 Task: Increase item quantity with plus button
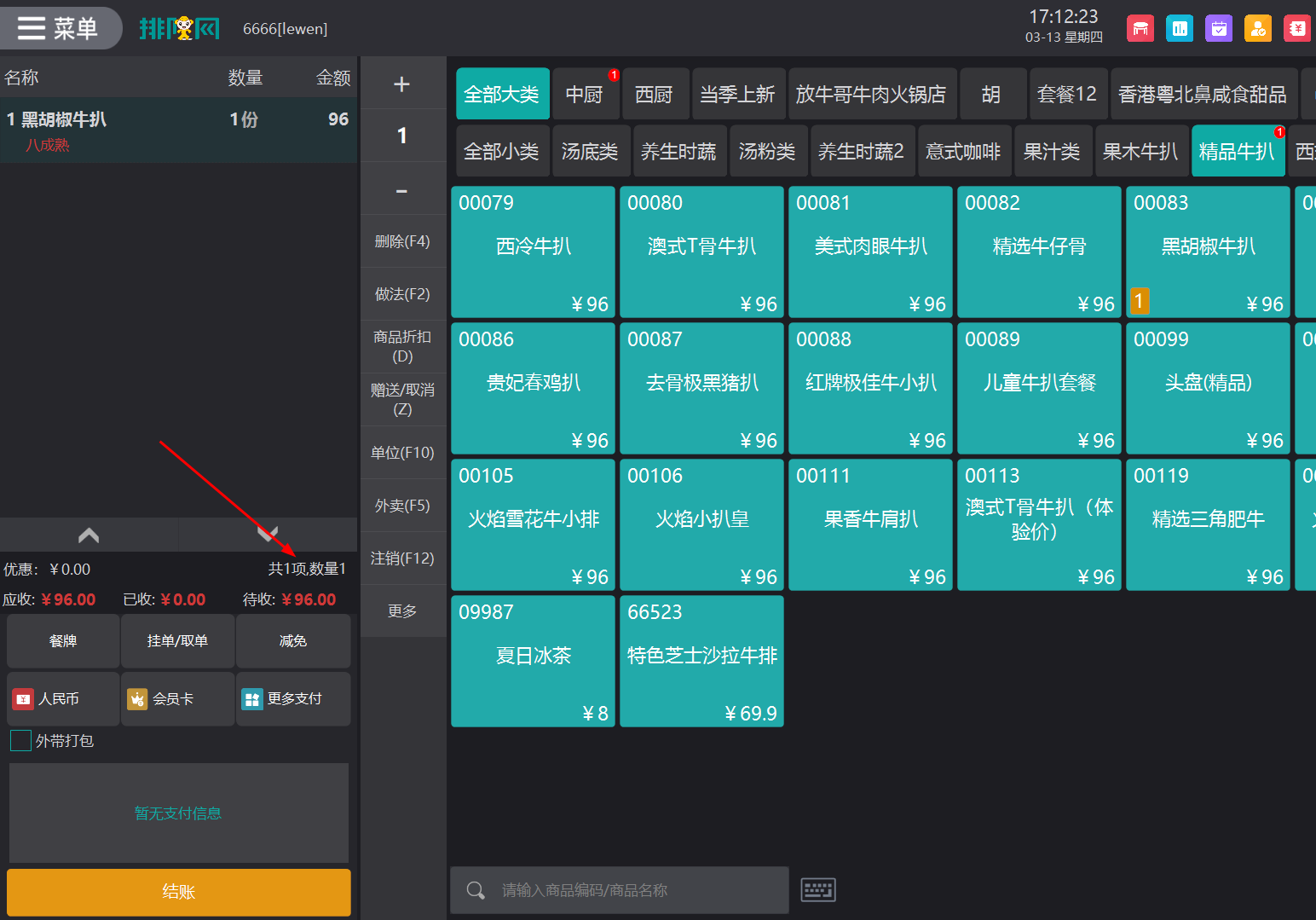[402, 84]
